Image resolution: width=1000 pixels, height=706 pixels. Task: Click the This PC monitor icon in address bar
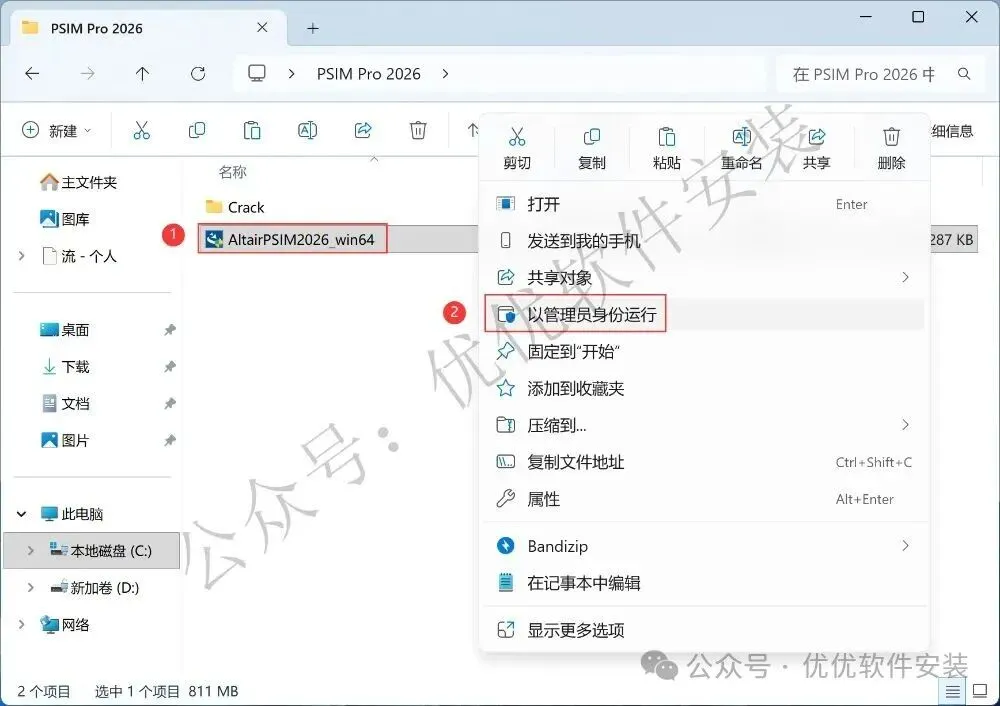point(257,73)
